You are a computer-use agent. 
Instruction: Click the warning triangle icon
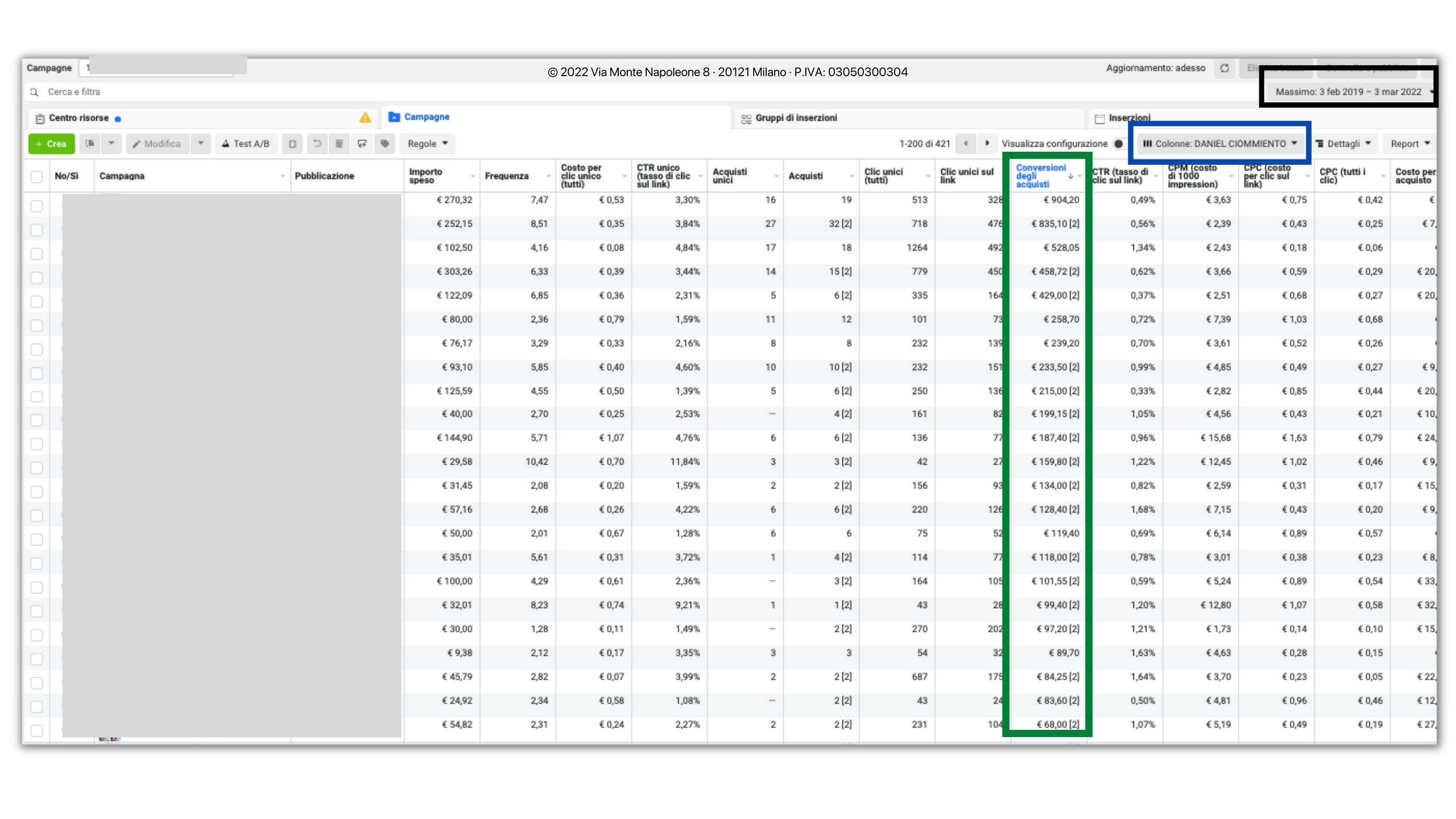[365, 118]
